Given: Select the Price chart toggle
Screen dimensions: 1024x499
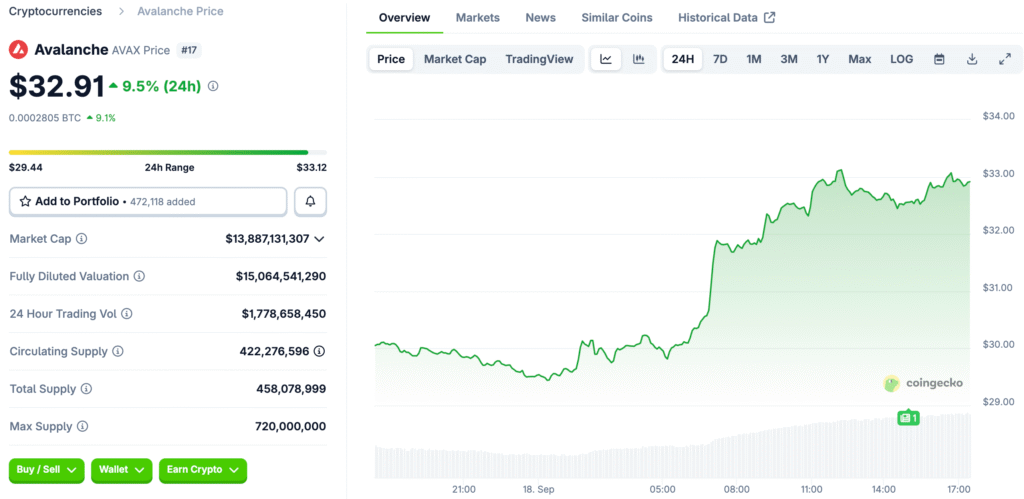Looking at the screenshot, I should pos(391,59).
